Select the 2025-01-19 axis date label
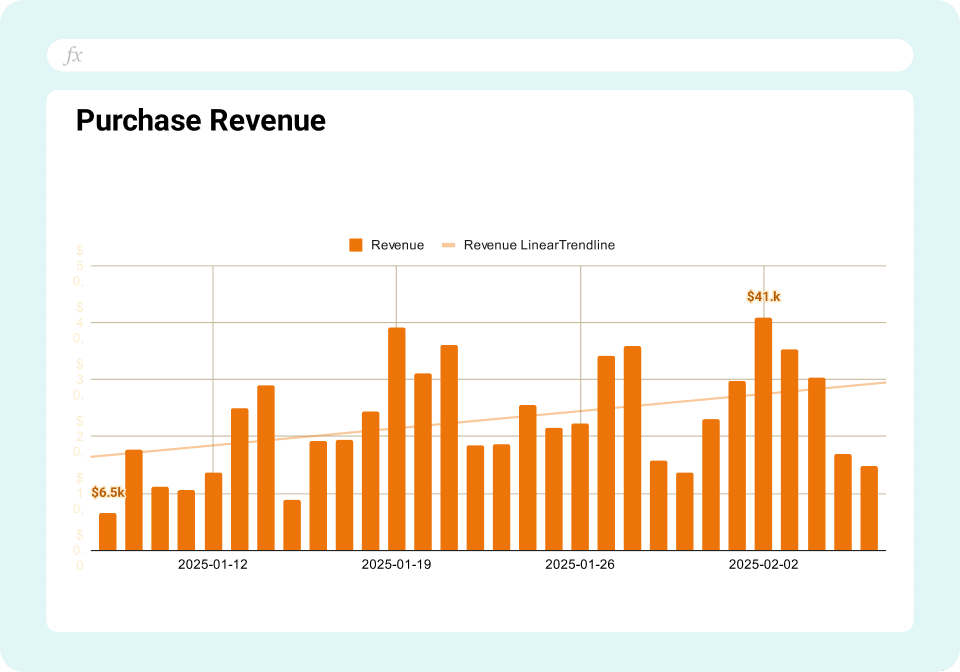Screen dimensions: 960x672 pyautogui.click(x=396, y=565)
